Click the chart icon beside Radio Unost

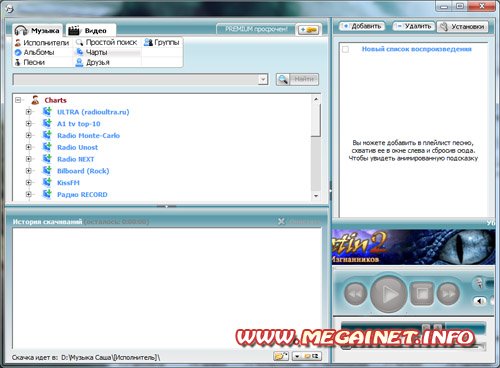coord(47,147)
